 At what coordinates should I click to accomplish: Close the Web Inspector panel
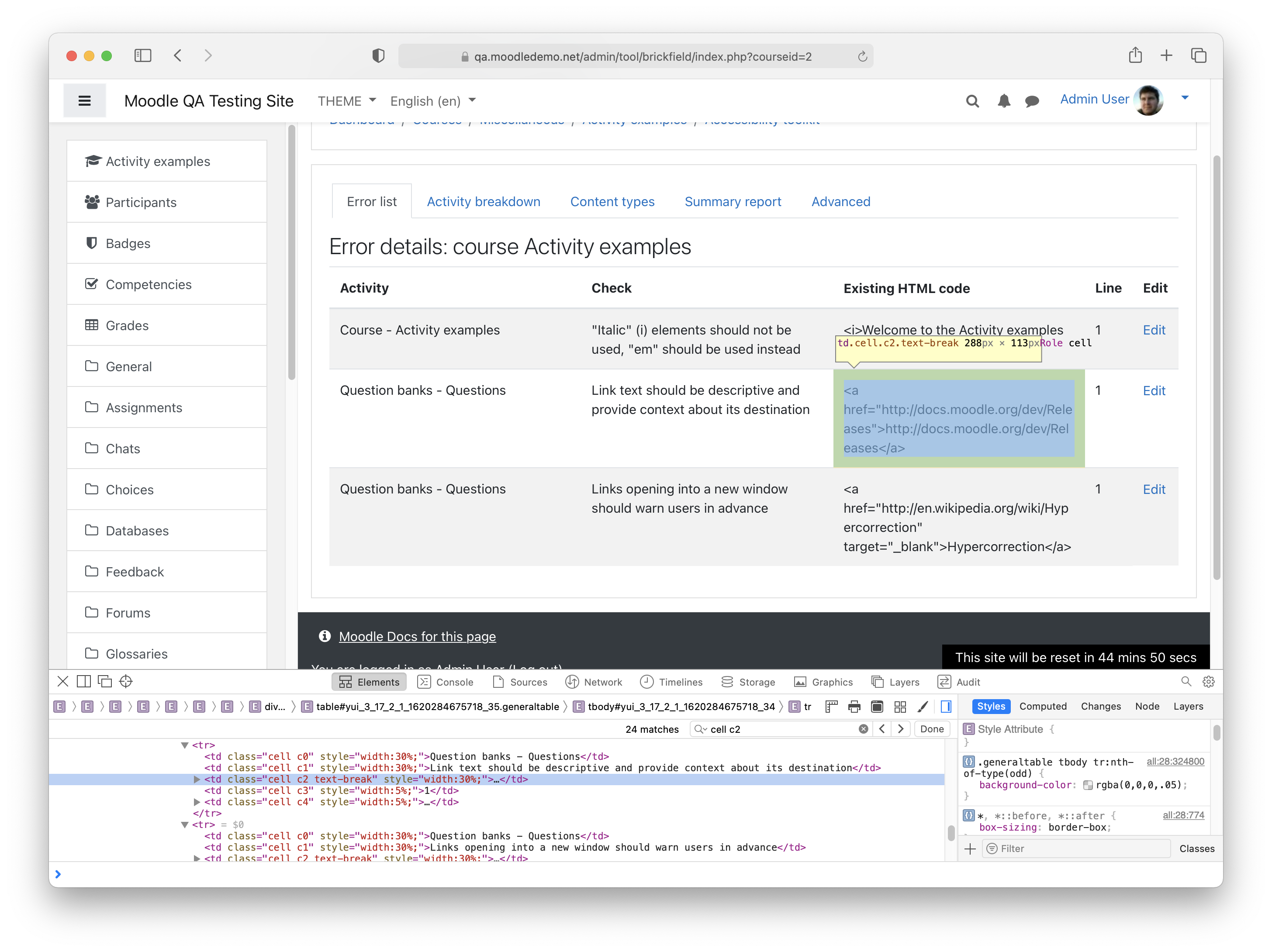click(62, 682)
